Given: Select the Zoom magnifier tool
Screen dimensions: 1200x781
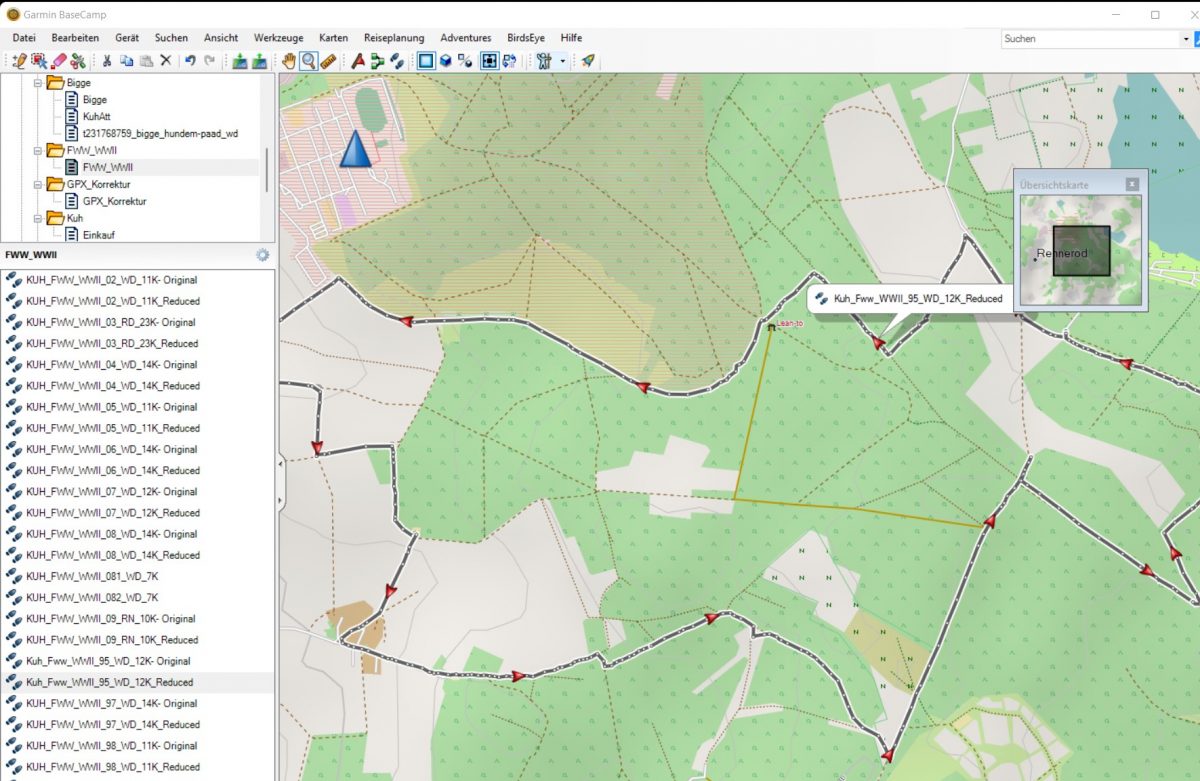Looking at the screenshot, I should coord(309,61).
